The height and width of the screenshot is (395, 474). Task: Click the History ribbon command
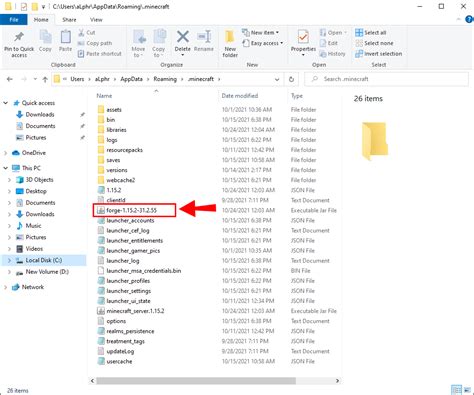click(x=332, y=53)
